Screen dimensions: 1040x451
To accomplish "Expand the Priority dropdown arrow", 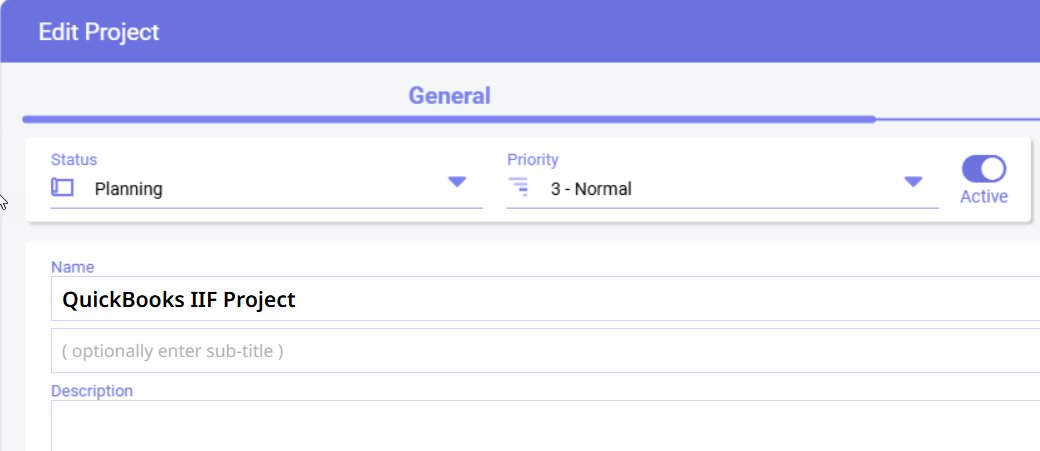I will click(912, 182).
